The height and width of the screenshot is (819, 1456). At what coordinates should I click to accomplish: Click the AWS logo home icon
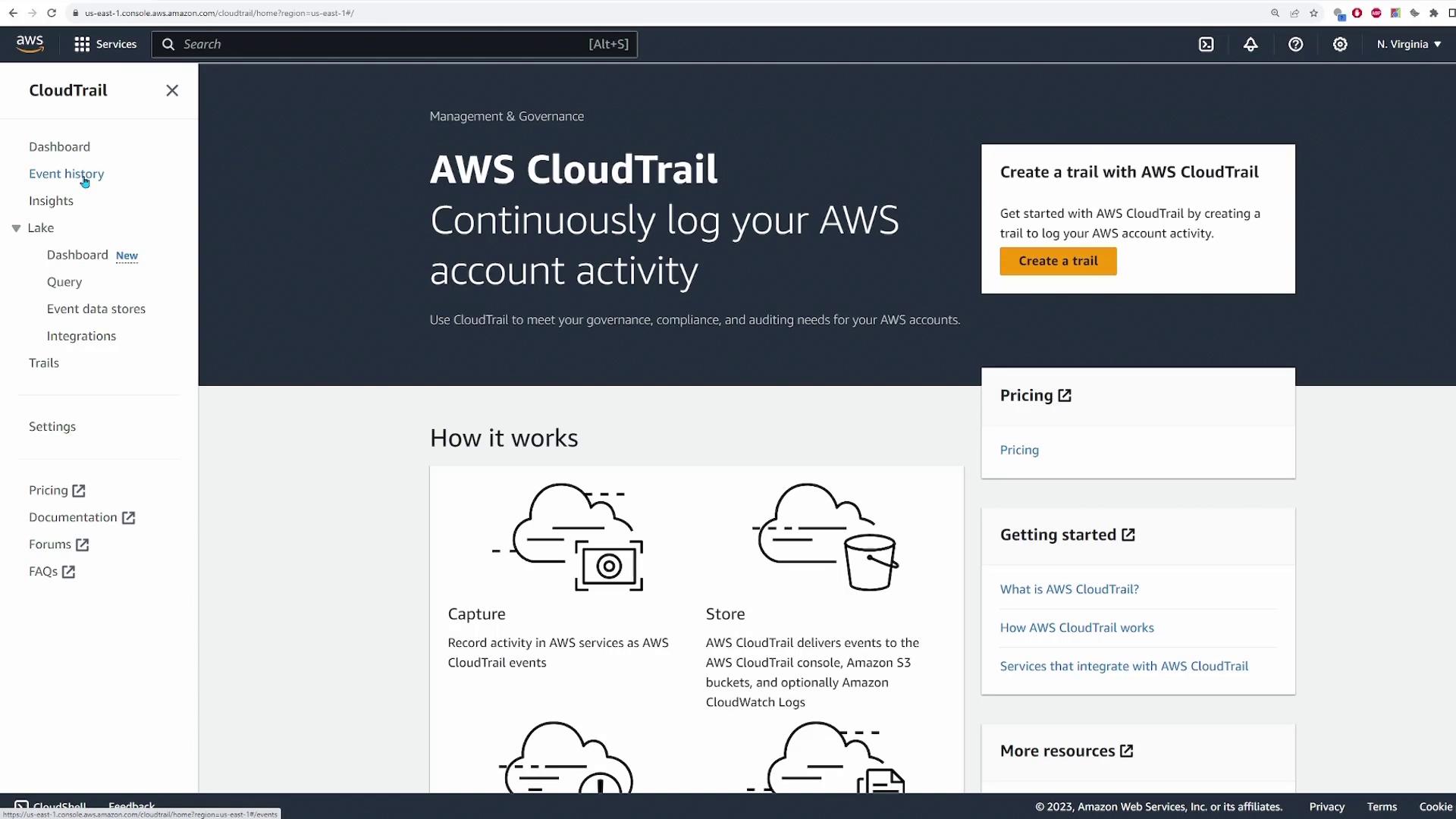tap(30, 44)
